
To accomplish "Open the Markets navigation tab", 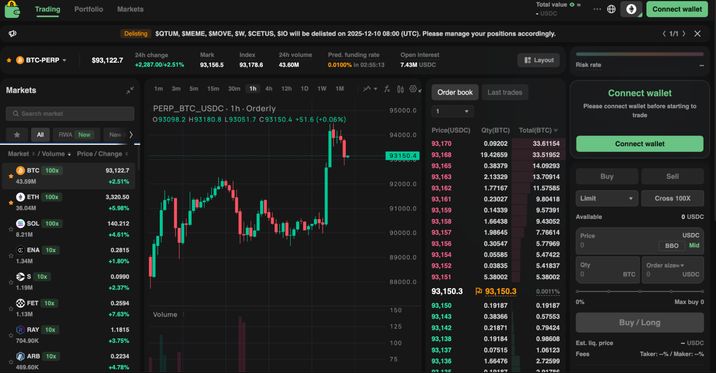I will (130, 9).
